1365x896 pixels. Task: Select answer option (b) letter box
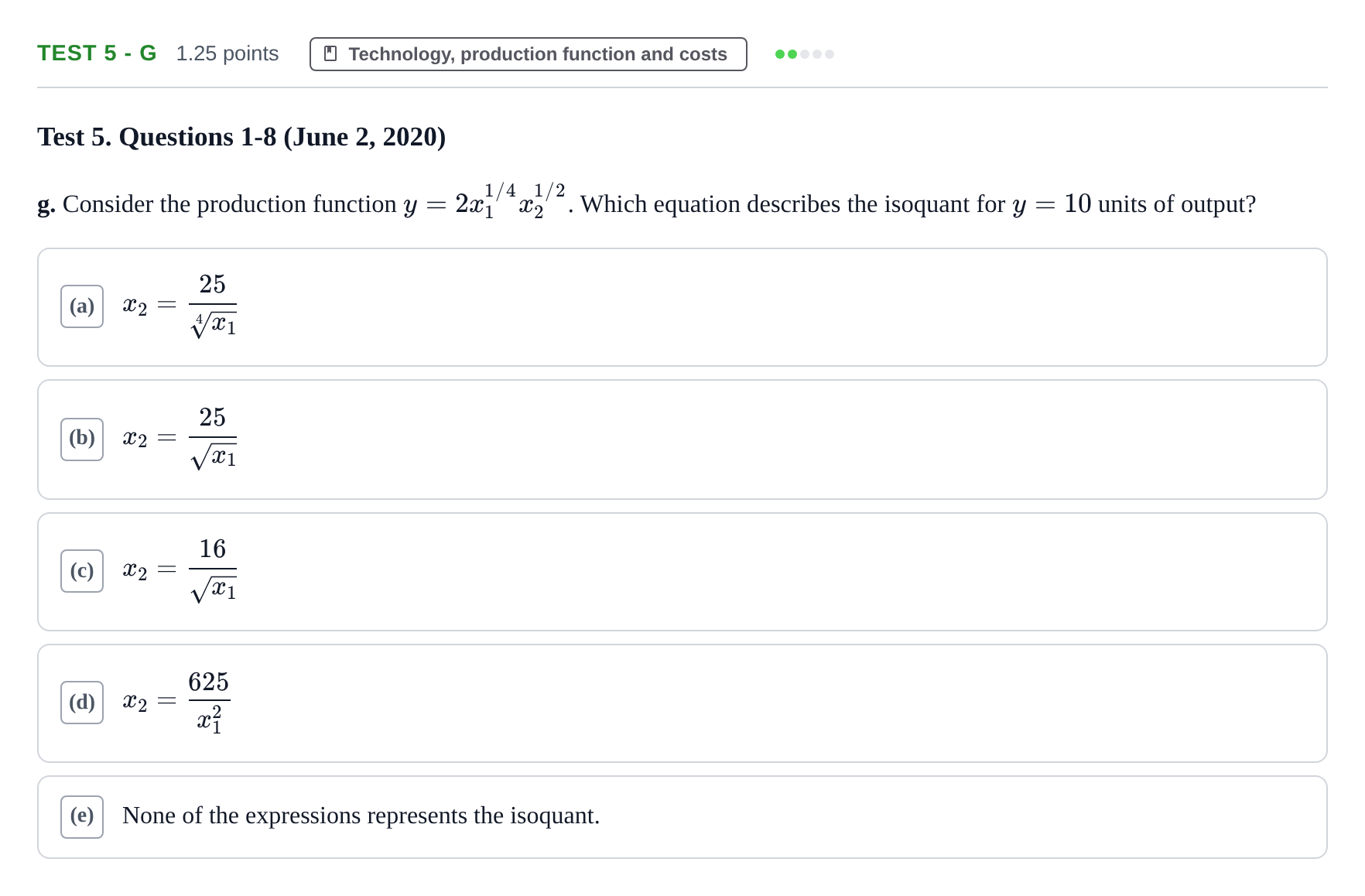point(82,439)
